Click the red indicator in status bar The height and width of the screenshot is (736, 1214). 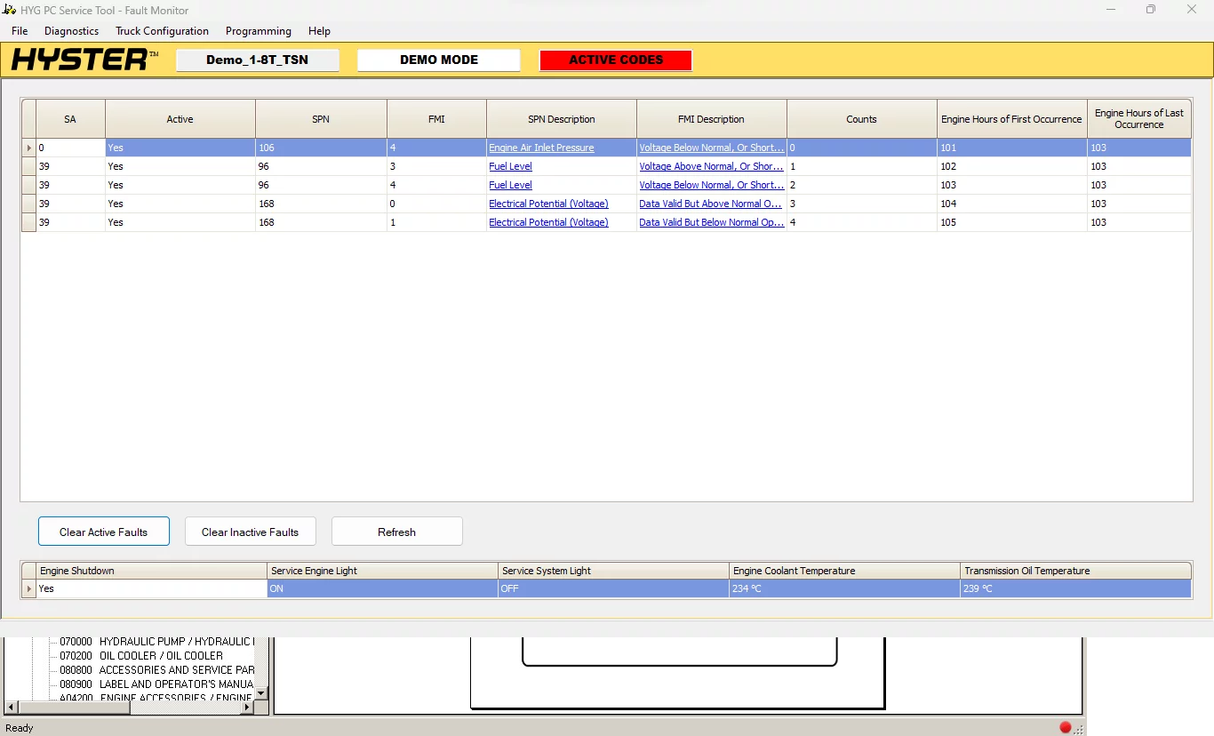tap(1065, 727)
